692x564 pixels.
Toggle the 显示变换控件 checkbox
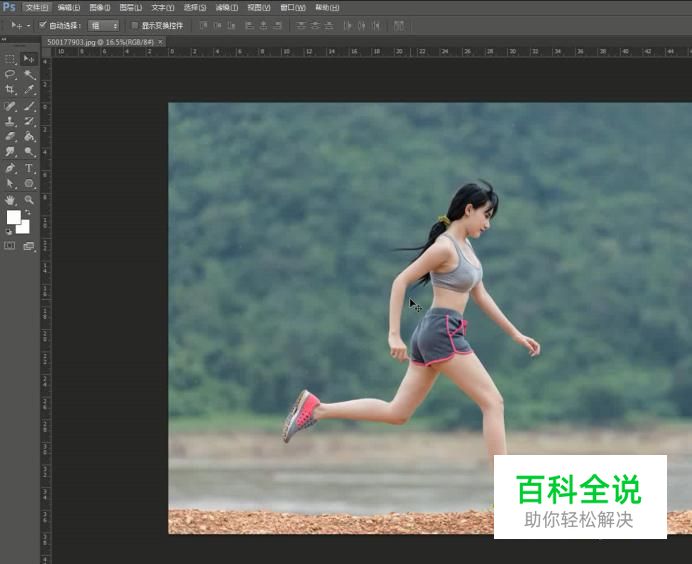click(135, 25)
